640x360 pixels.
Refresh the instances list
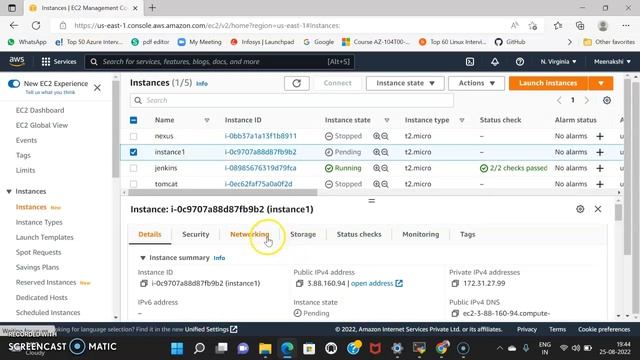(297, 83)
